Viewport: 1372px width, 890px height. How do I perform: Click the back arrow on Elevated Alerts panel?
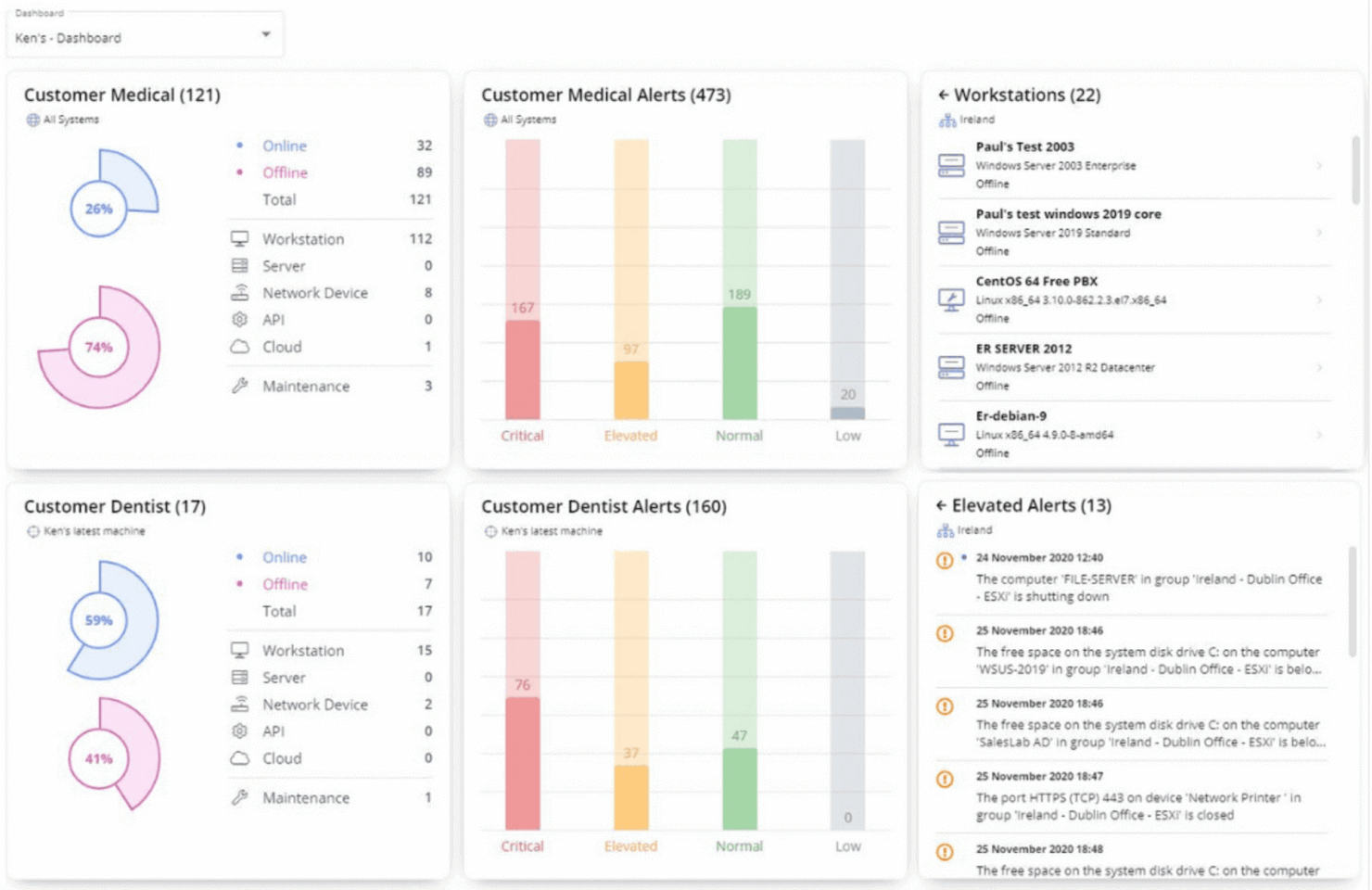(942, 505)
